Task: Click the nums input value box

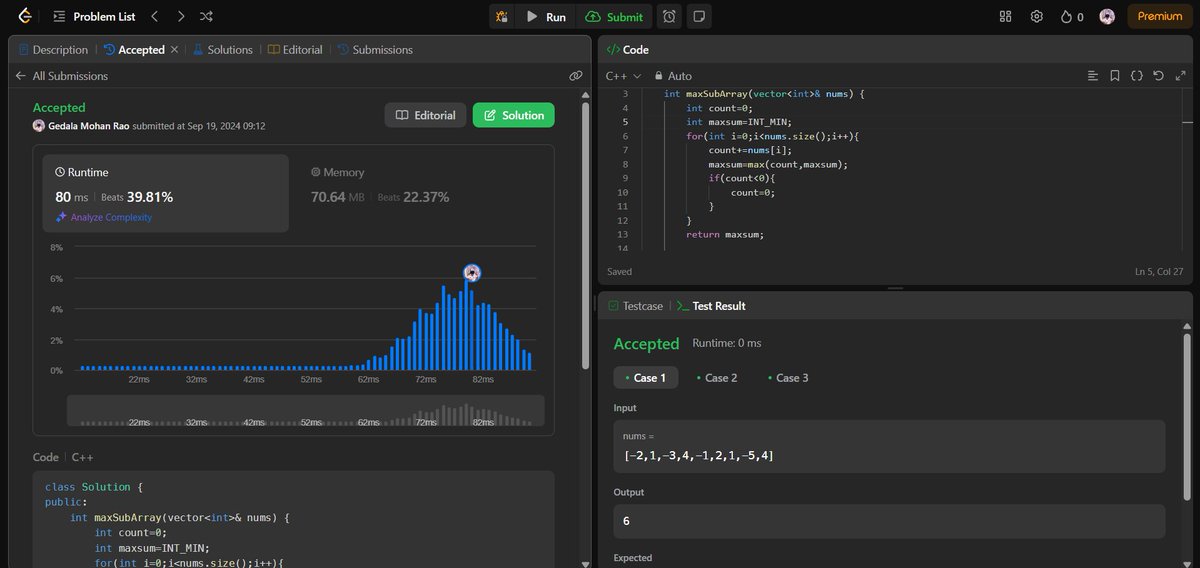Action: coord(889,446)
